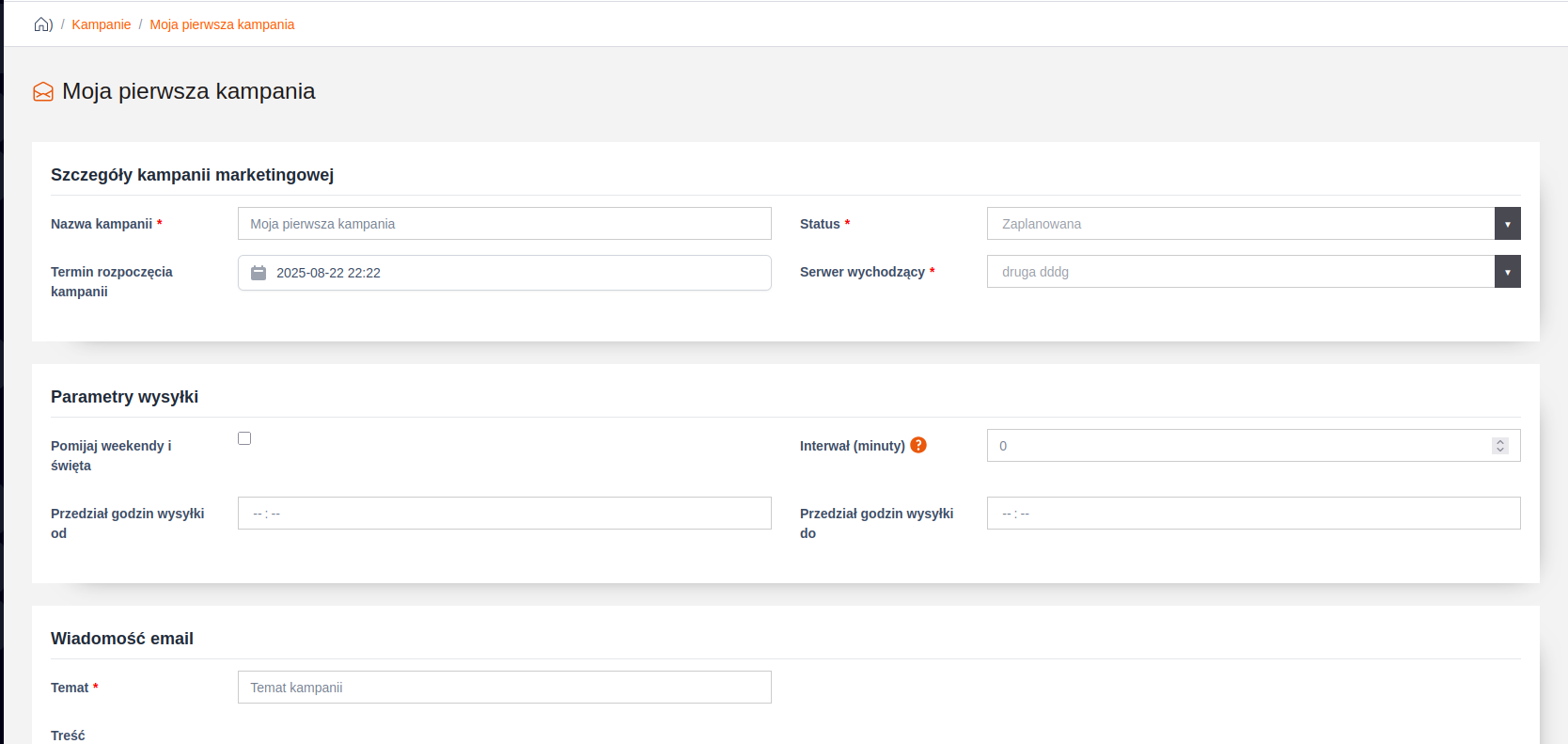Click the calendar icon in start date field
Image resolution: width=1568 pixels, height=744 pixels.
click(259, 273)
